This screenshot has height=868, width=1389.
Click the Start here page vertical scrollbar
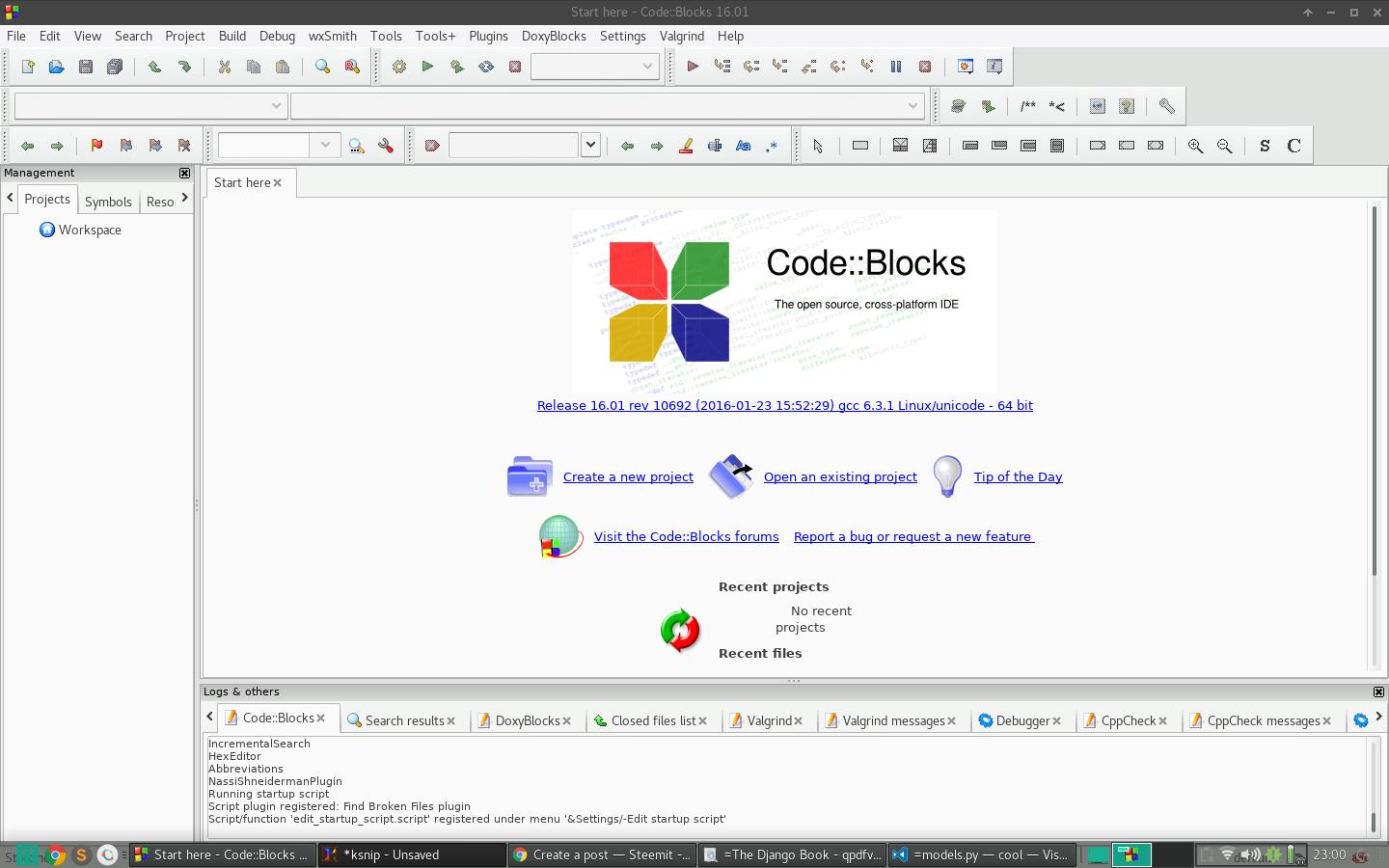click(x=1374, y=391)
